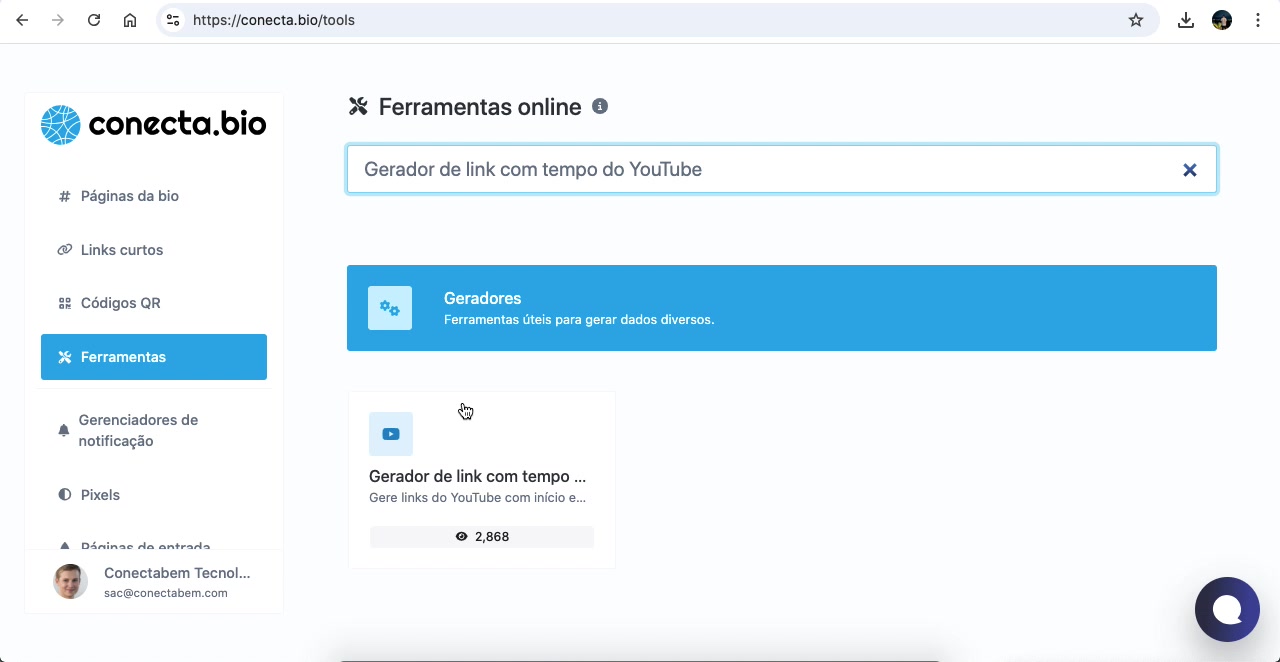Screen dimensions: 1280x662
Task: Click the views counter showing 2,868
Action: pyautogui.click(x=481, y=536)
